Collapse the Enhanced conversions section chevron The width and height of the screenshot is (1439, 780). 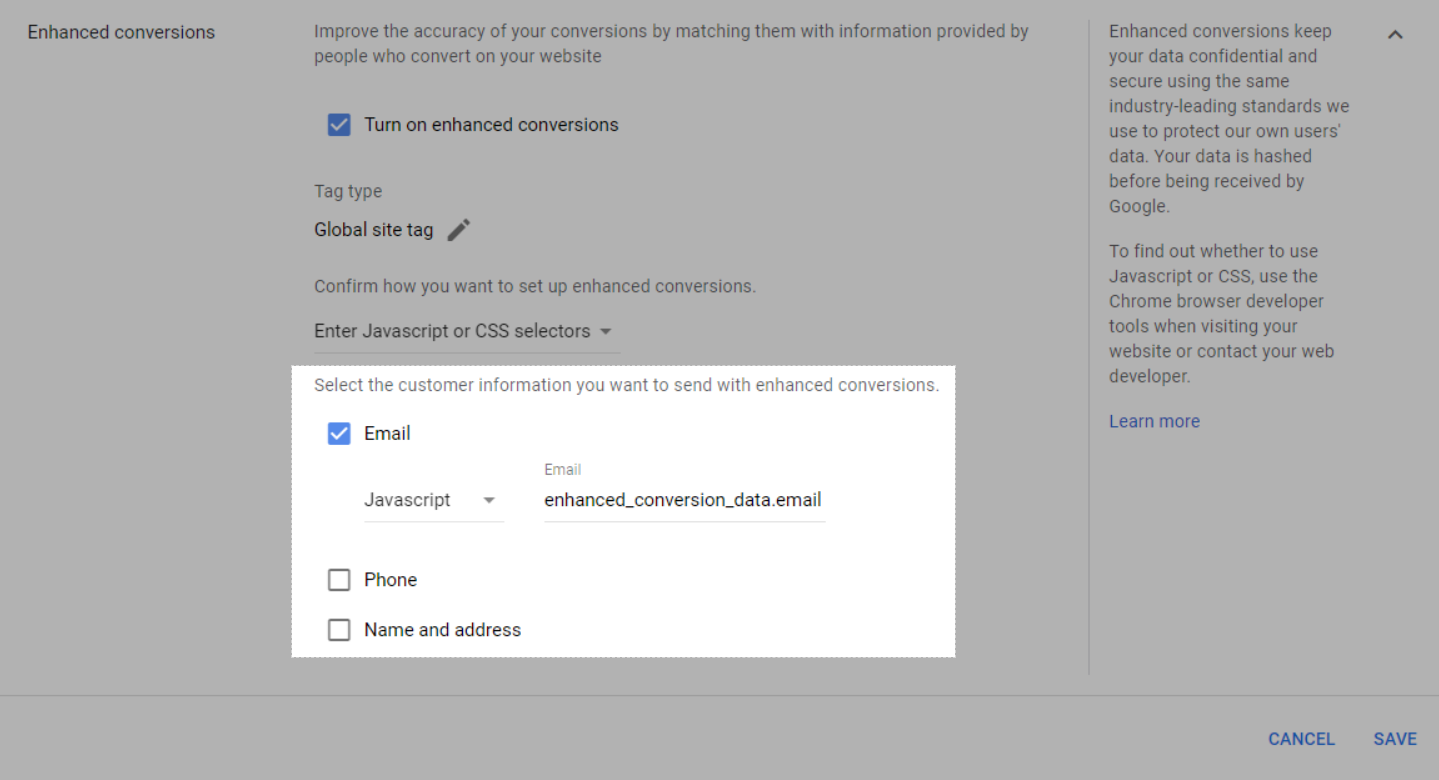[1395, 34]
